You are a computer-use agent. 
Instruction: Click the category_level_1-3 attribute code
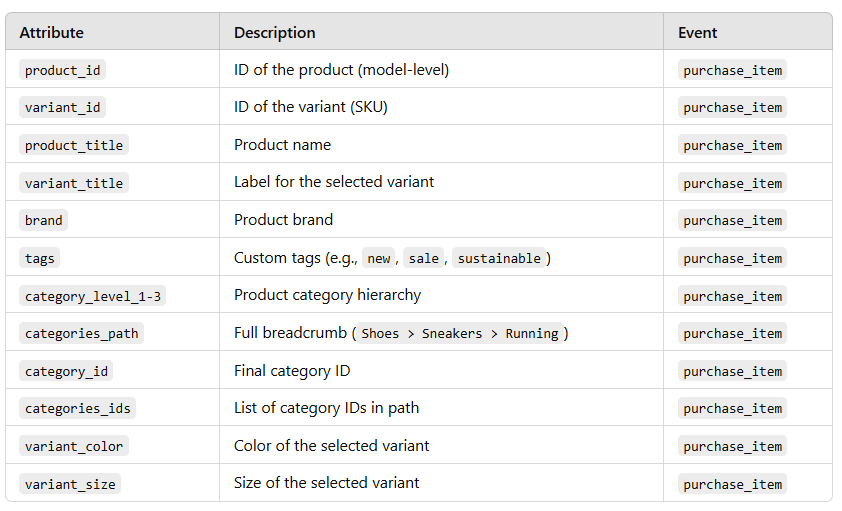92,296
